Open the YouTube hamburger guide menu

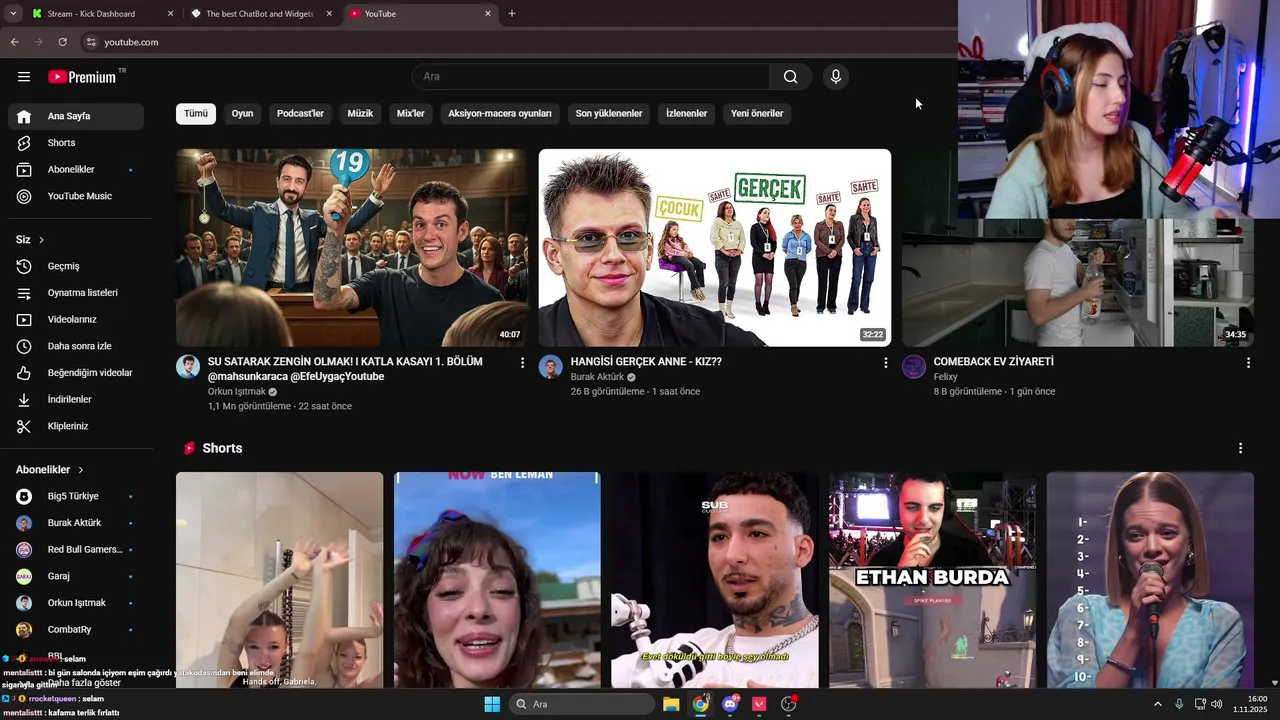(24, 76)
